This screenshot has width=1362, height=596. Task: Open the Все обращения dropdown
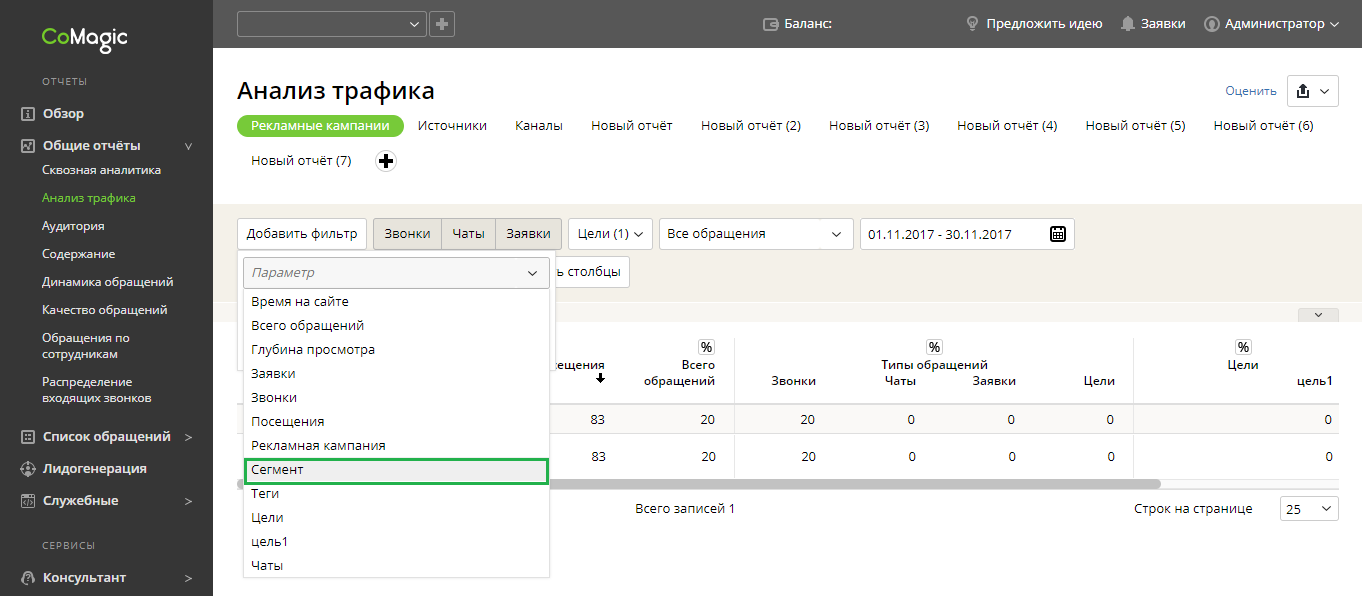coord(756,234)
